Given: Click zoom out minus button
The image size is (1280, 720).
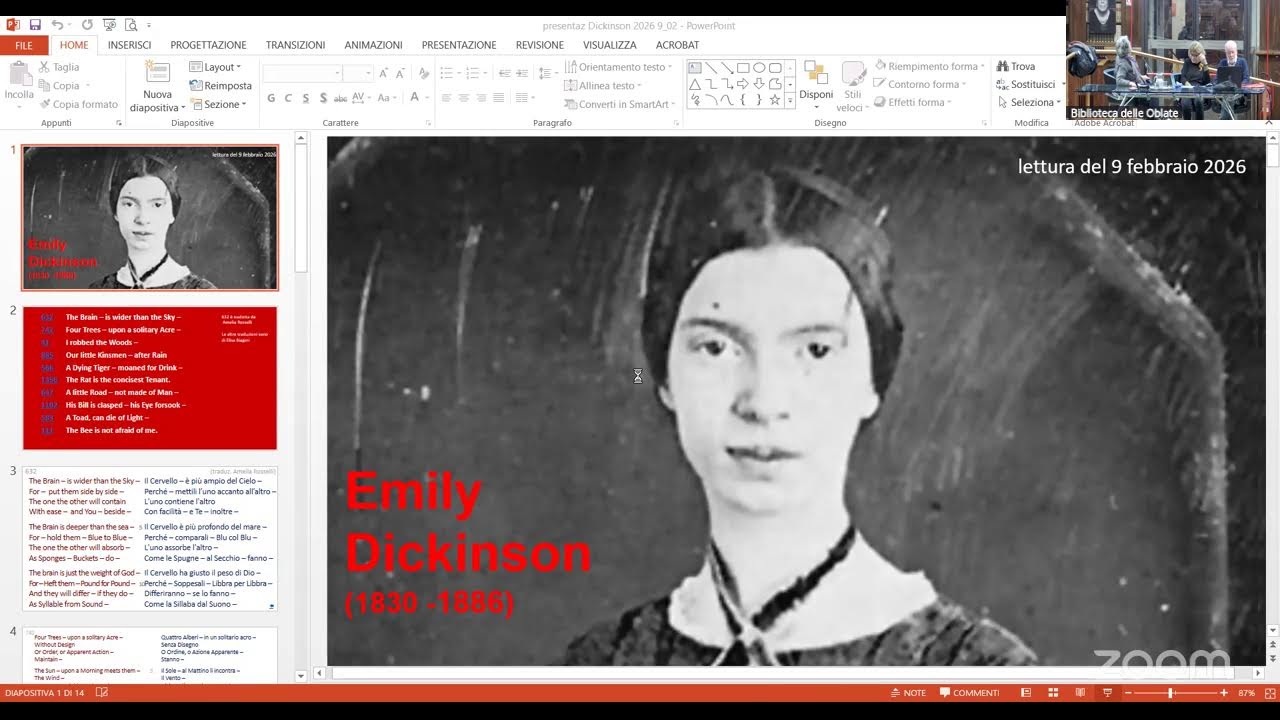Looking at the screenshot, I should pos(1129,693).
